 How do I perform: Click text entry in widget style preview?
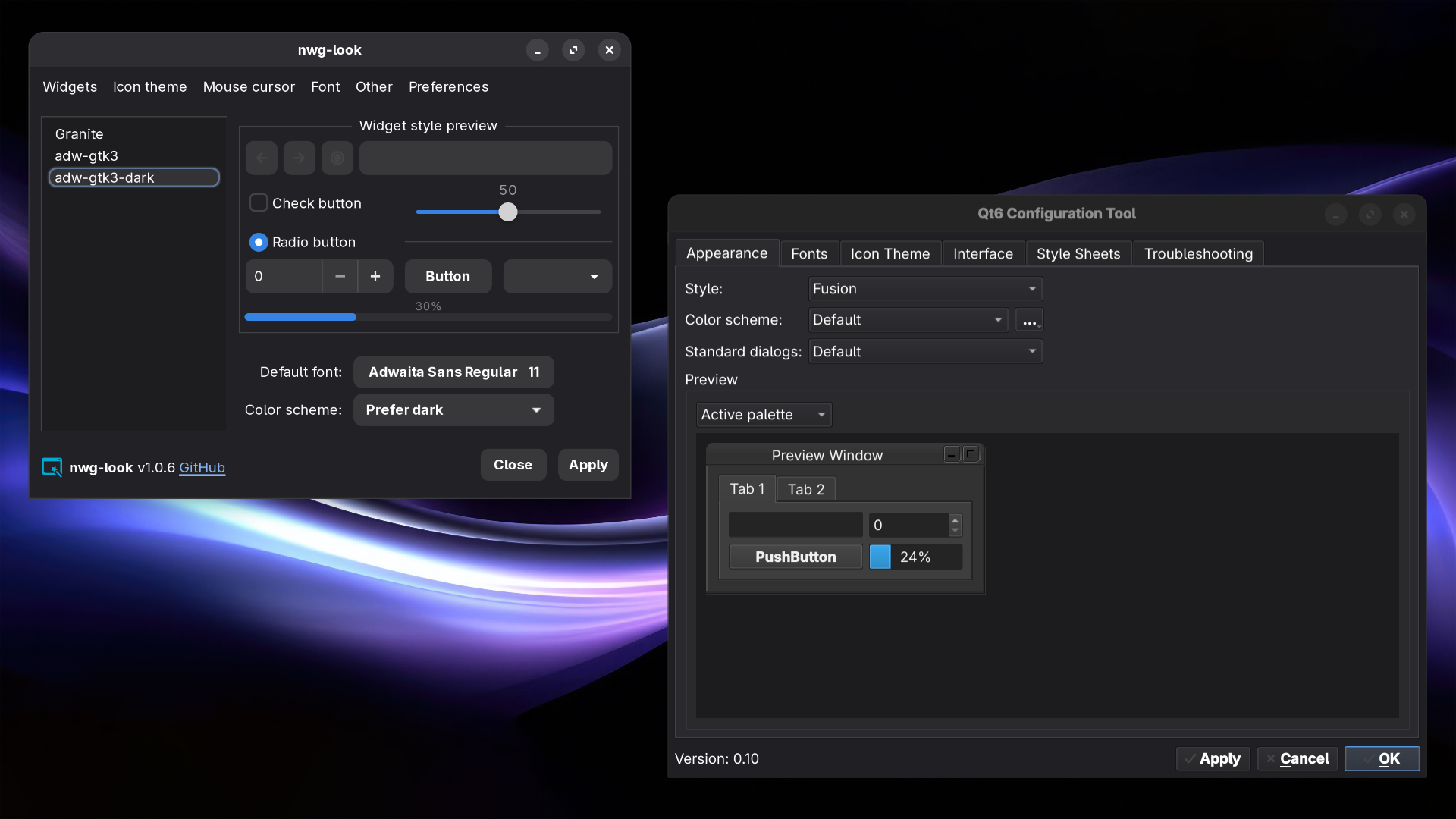coord(485,158)
